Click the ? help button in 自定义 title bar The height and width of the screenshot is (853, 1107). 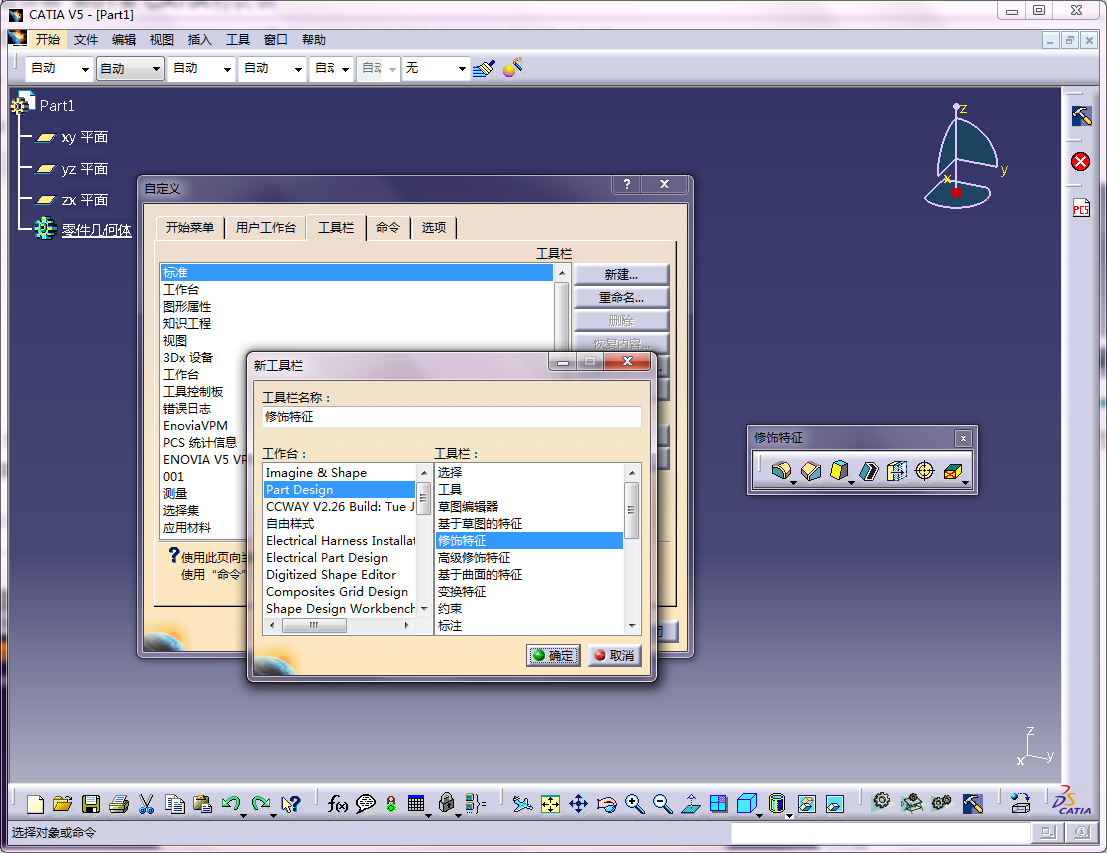627,184
